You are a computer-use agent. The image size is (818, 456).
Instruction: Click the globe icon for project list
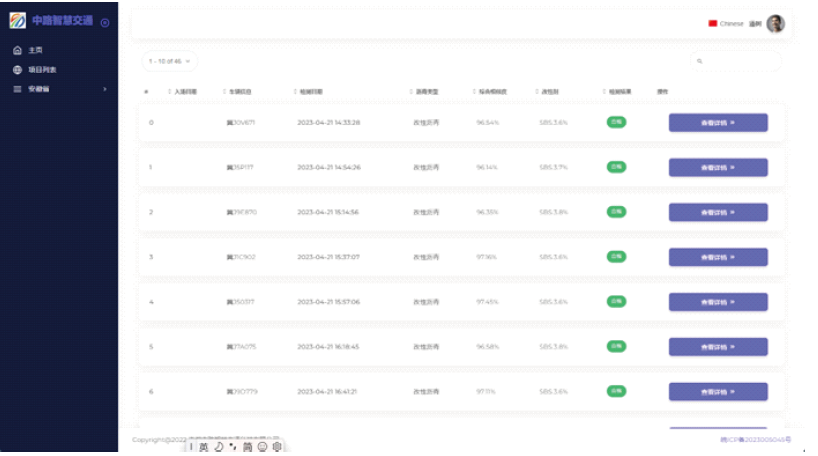[x=17, y=70]
